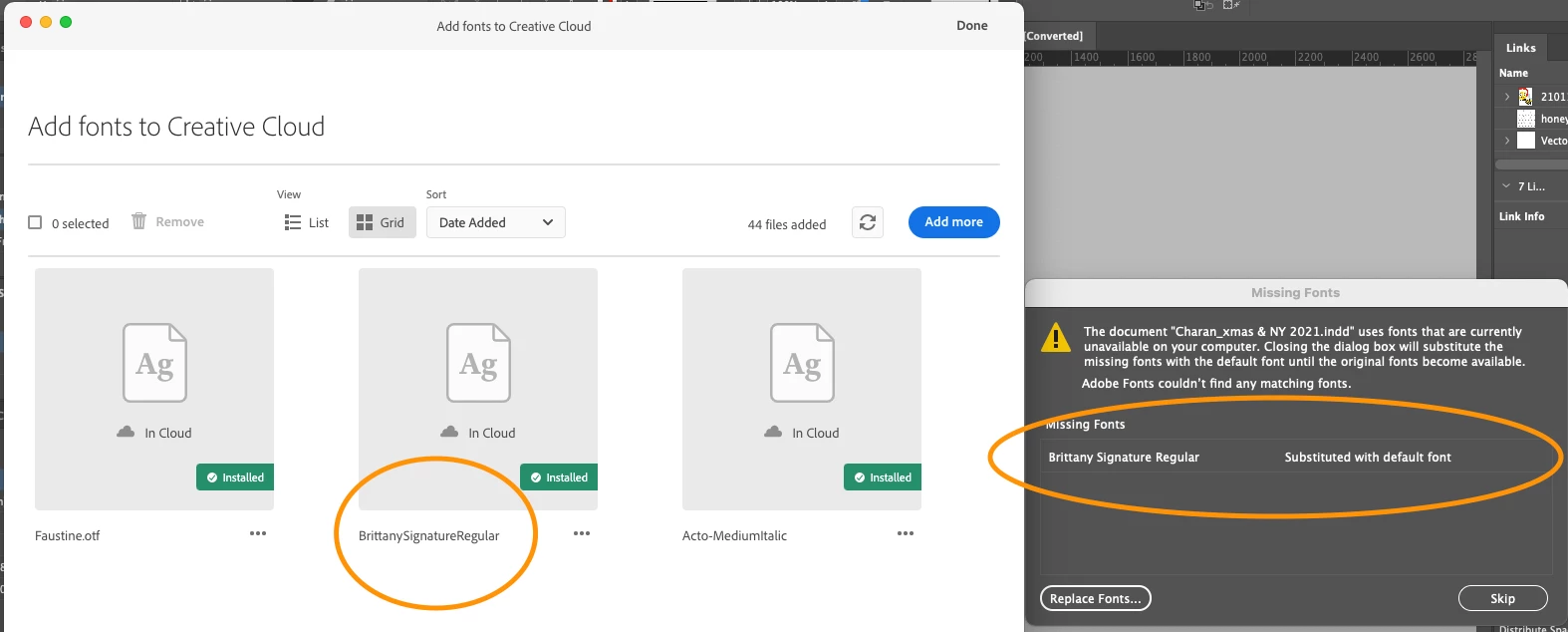Open the Links panel tab
Viewport: 1568px width, 632px height.
(x=1520, y=48)
